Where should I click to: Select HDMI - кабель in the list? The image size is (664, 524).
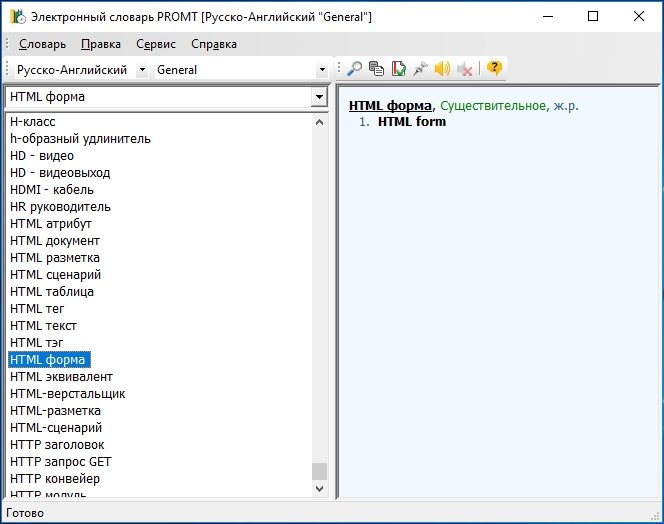(52, 190)
